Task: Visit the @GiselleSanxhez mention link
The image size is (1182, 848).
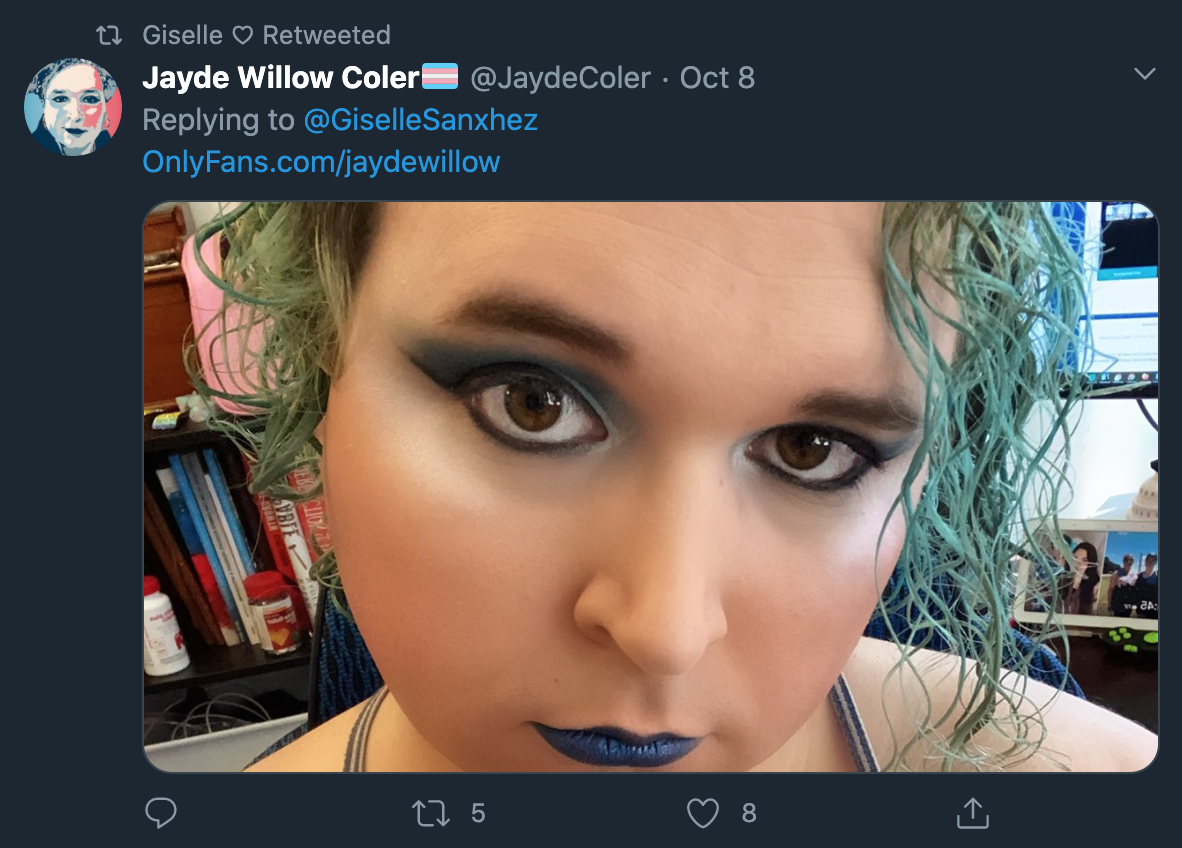Action: [x=421, y=120]
